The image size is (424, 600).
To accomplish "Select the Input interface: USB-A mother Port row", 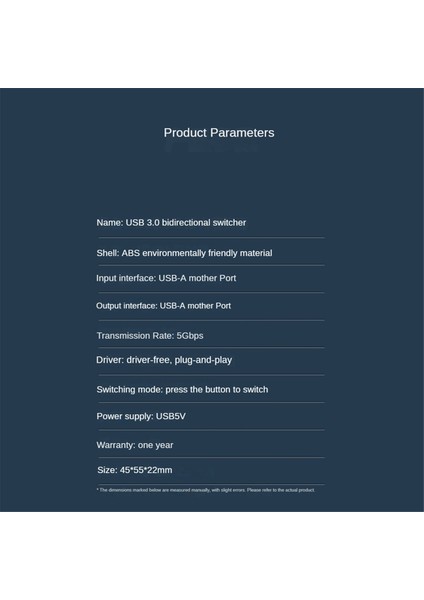I will (x=166, y=278).
